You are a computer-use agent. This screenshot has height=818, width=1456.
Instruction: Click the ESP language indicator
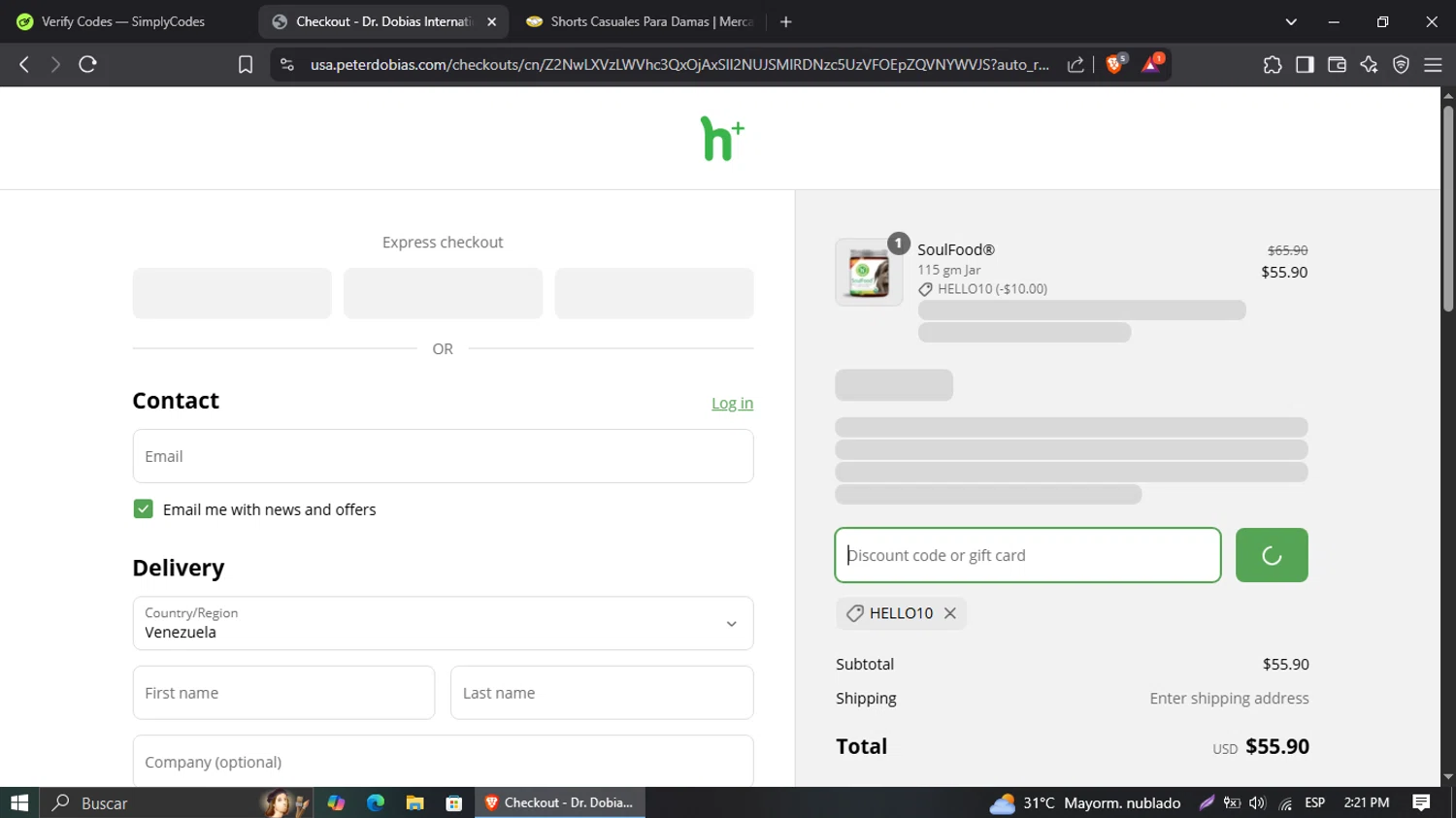tap(1315, 802)
